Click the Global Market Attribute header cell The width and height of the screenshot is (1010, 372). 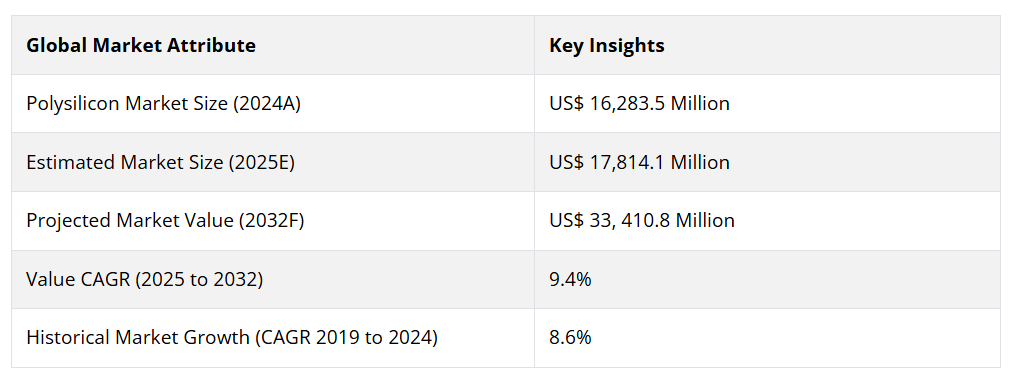coord(272,45)
